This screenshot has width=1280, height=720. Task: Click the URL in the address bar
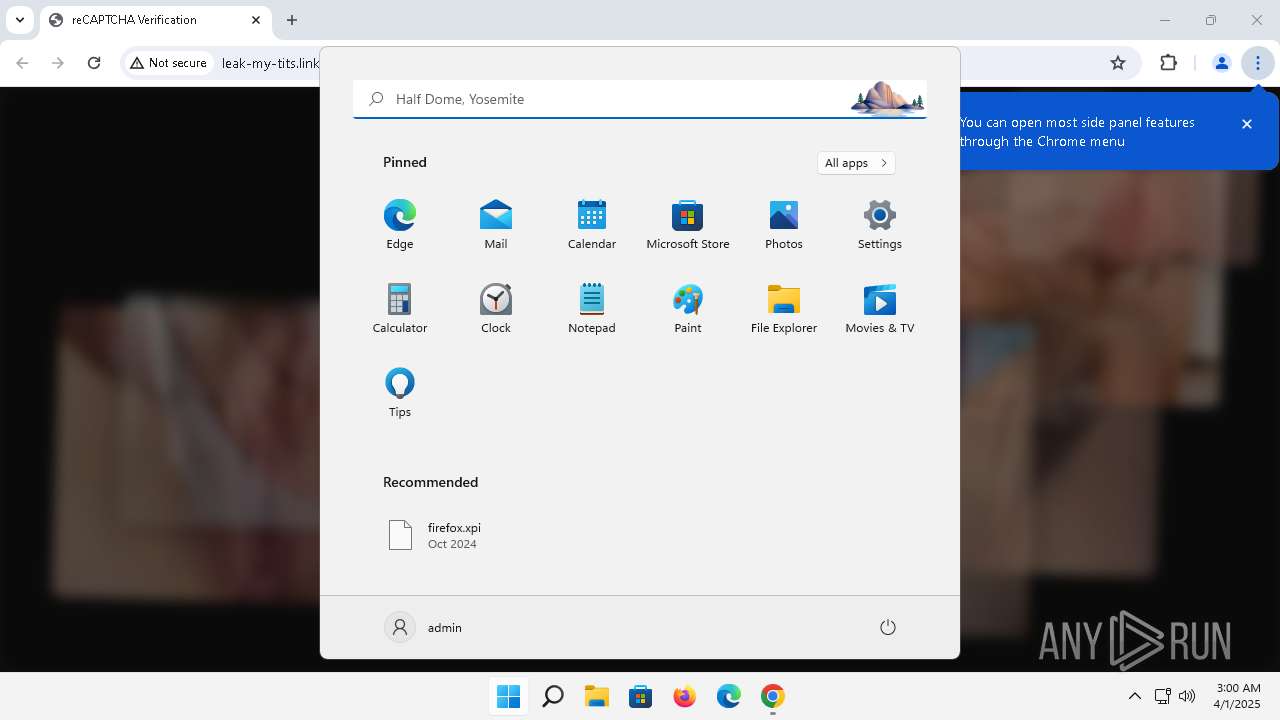click(x=270, y=63)
